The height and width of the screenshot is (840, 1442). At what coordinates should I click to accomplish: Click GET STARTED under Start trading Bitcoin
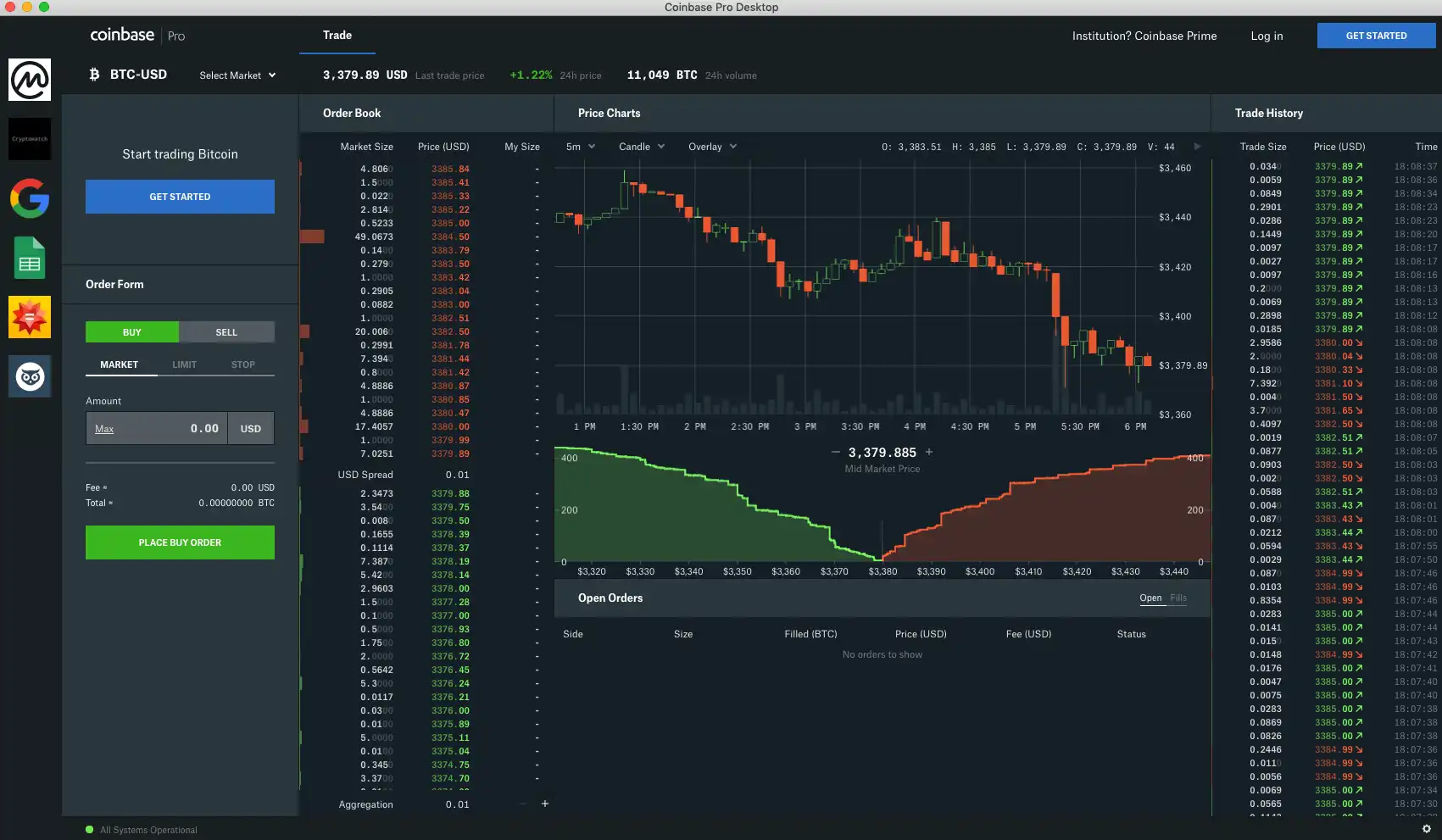tap(180, 197)
